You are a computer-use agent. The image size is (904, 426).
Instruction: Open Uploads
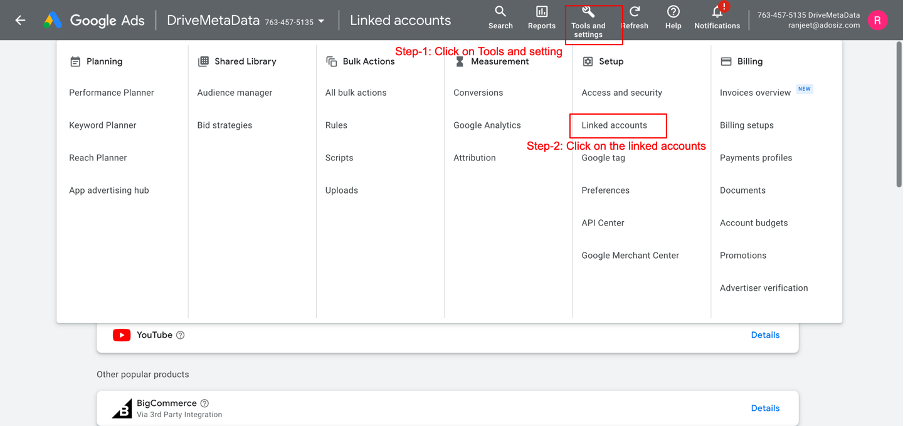point(341,190)
